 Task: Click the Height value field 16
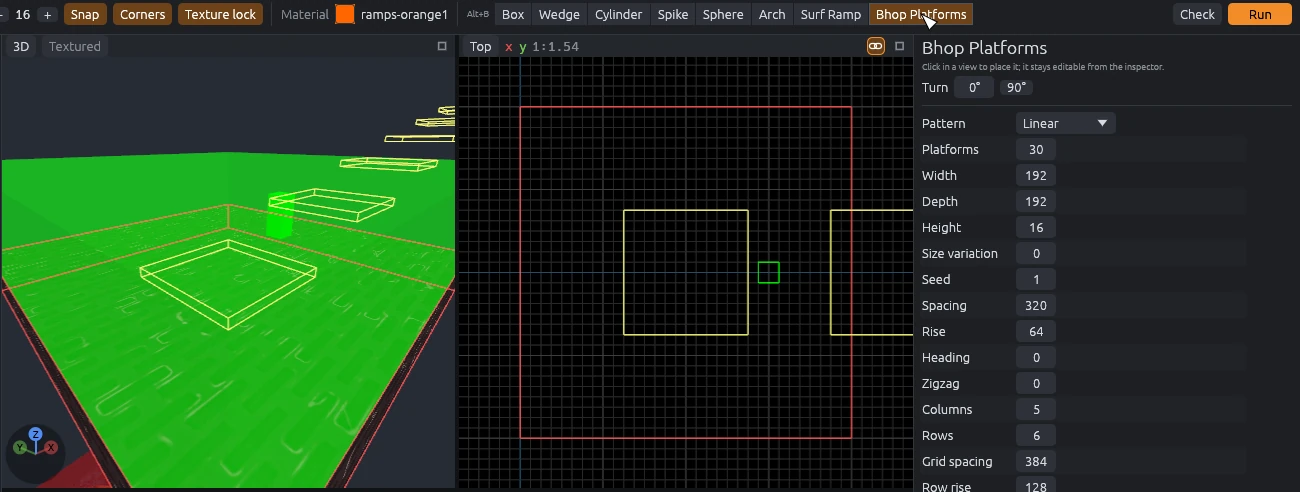(1036, 227)
